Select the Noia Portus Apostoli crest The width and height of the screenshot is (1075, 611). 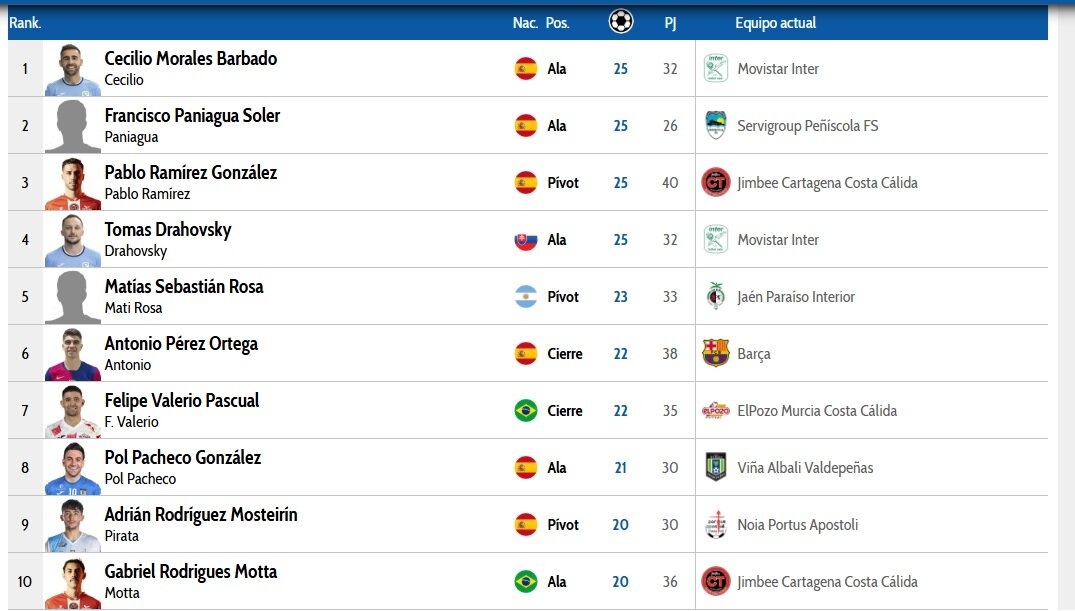pos(716,525)
